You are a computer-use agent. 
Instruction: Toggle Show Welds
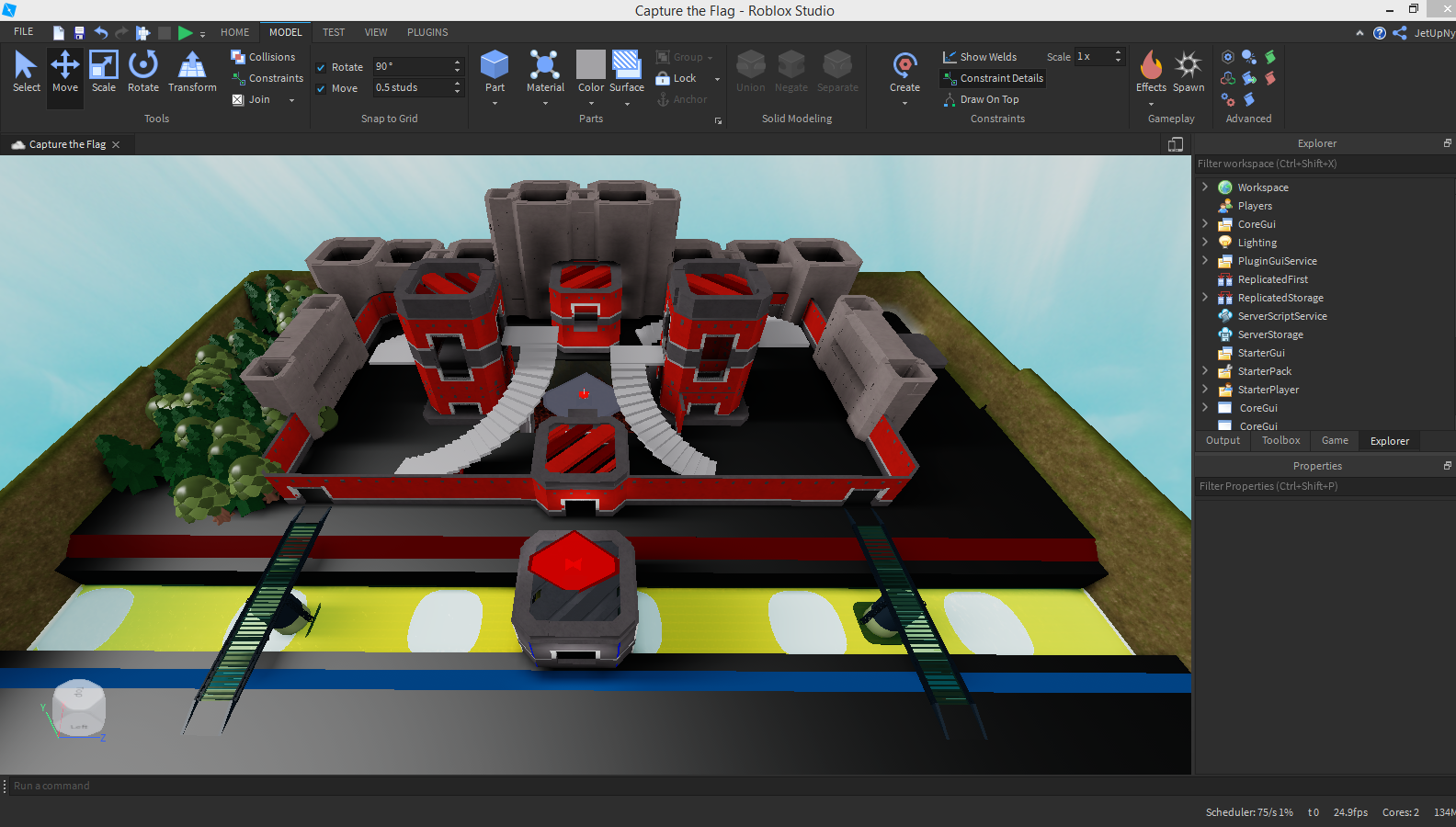[x=980, y=57]
